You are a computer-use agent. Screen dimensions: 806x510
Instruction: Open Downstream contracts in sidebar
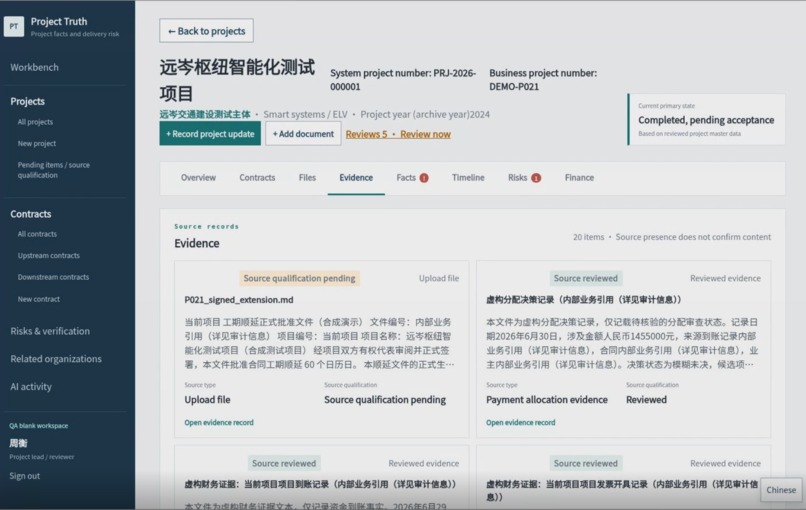[53, 277]
